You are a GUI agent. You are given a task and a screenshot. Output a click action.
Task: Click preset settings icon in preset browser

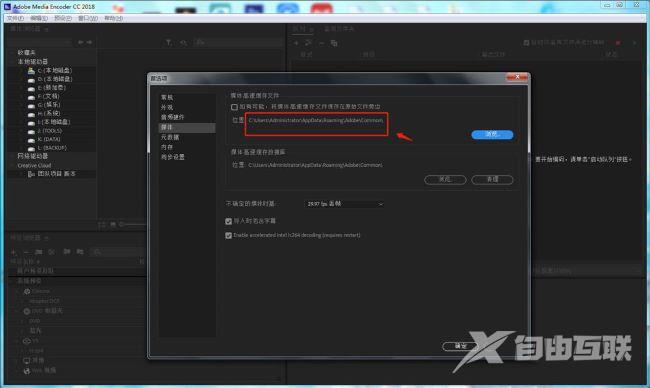52,252
